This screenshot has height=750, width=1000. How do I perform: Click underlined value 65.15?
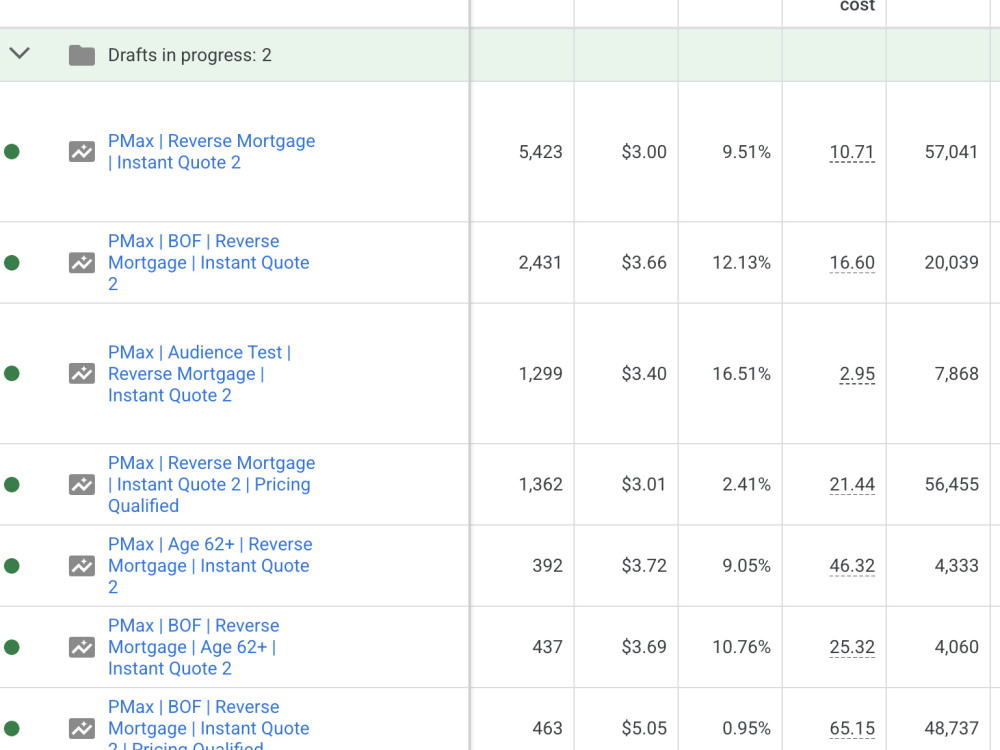click(x=851, y=728)
